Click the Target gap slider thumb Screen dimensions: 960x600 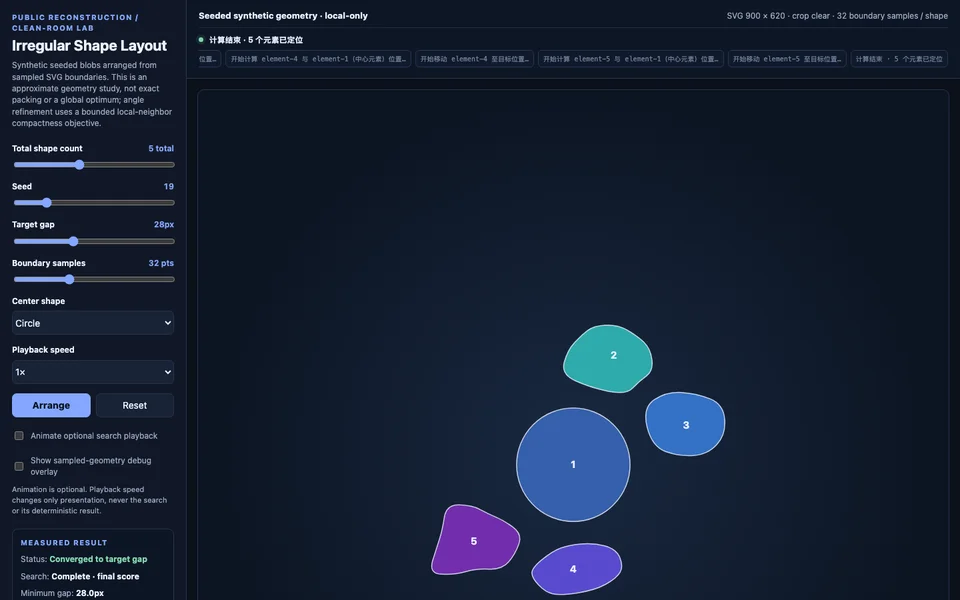(x=73, y=241)
